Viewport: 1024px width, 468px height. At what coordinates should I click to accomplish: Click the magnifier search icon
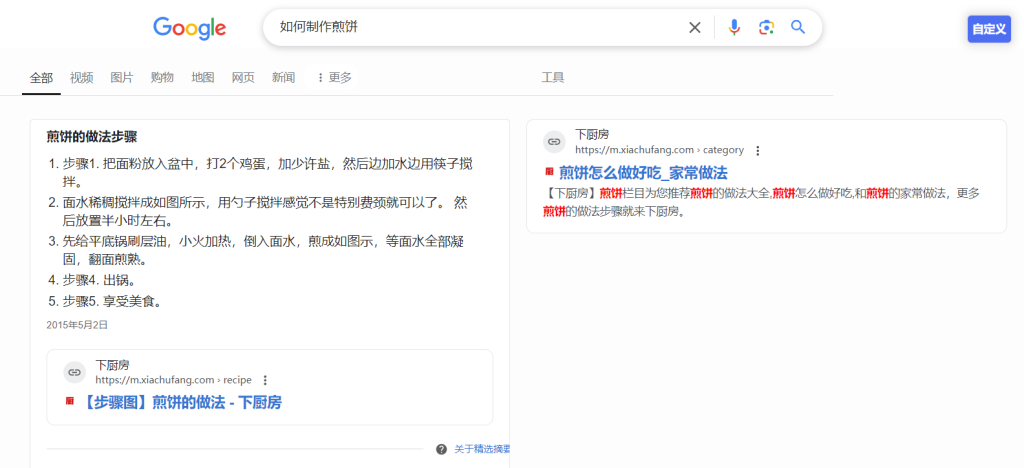pos(798,27)
